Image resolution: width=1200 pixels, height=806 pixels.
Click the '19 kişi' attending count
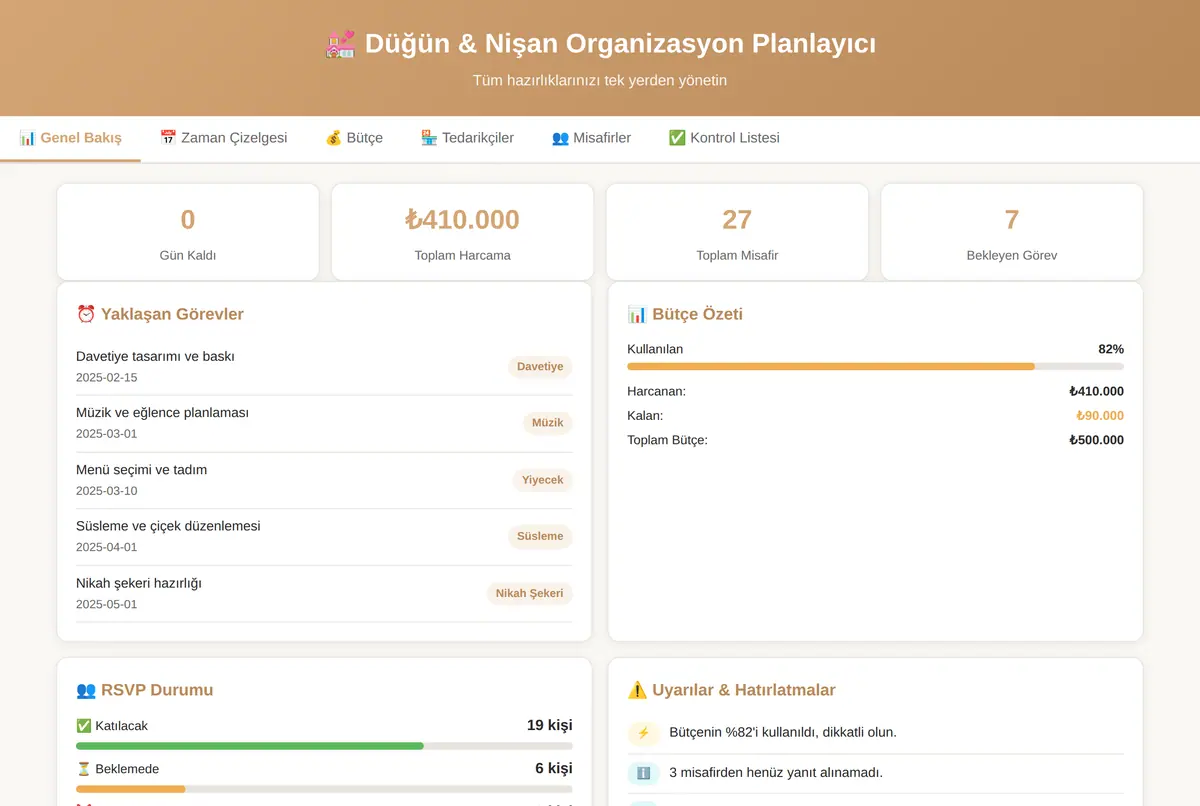(550, 725)
